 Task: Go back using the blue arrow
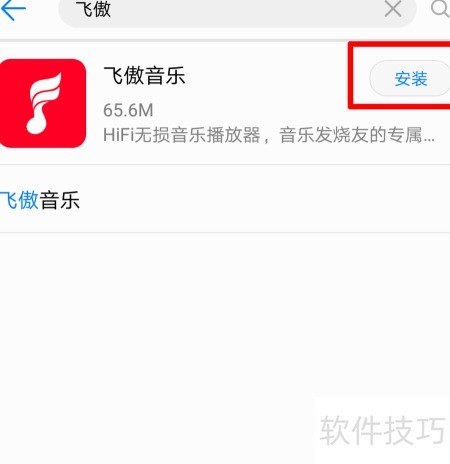point(13,9)
